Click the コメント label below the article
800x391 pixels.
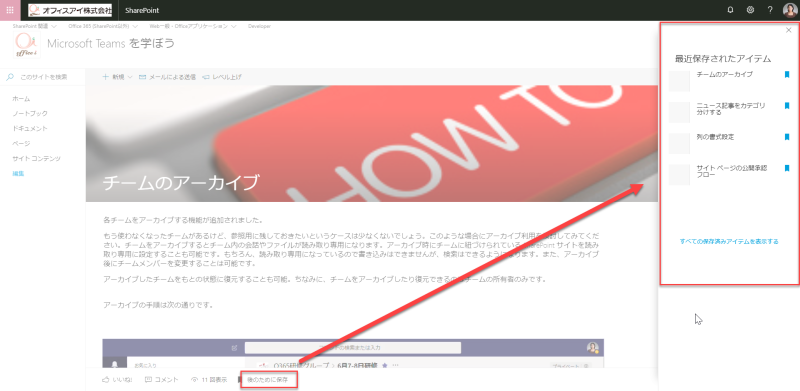click(x=166, y=380)
